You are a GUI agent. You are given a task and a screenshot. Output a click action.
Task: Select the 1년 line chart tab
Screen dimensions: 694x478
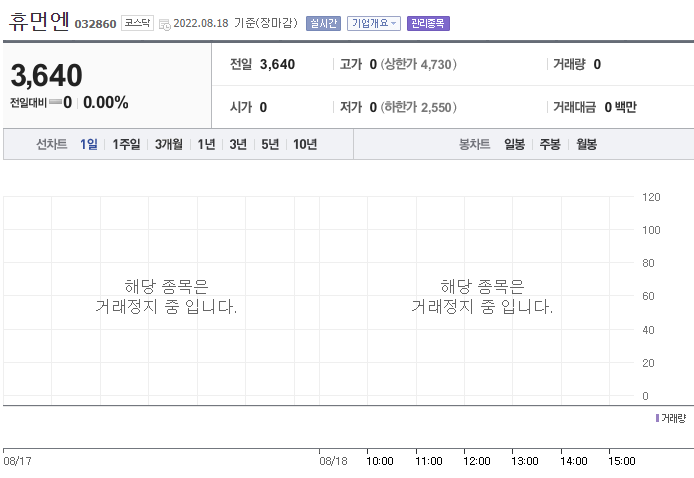tap(206, 144)
